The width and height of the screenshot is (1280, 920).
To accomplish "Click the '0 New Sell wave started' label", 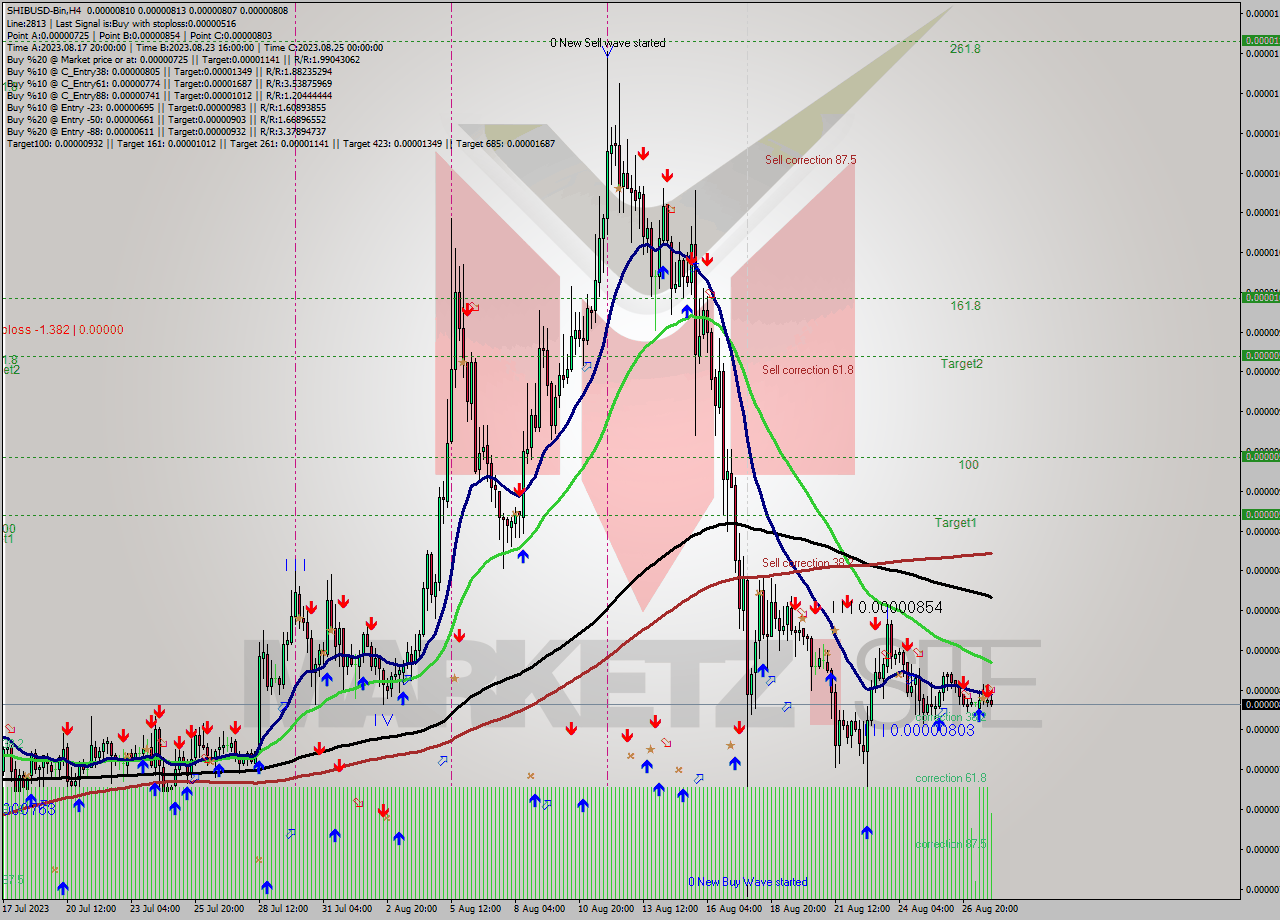I will (608, 43).
